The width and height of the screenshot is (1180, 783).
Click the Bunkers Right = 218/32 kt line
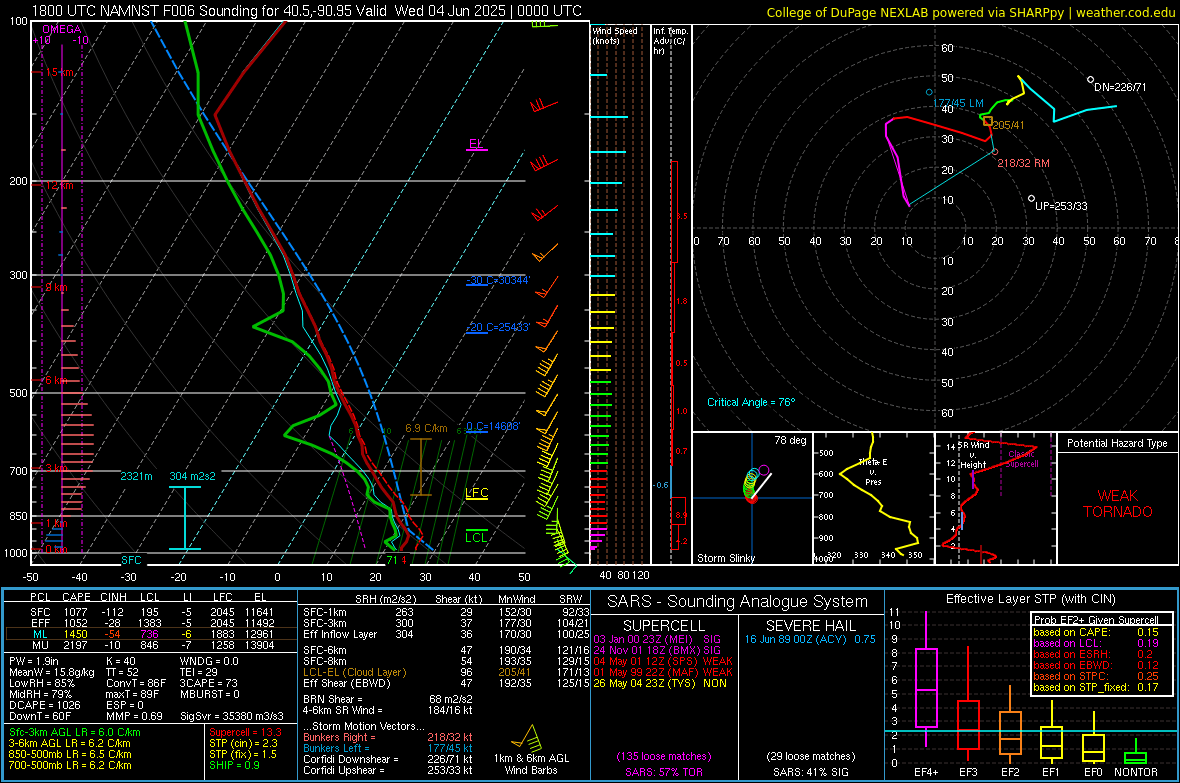[388, 737]
